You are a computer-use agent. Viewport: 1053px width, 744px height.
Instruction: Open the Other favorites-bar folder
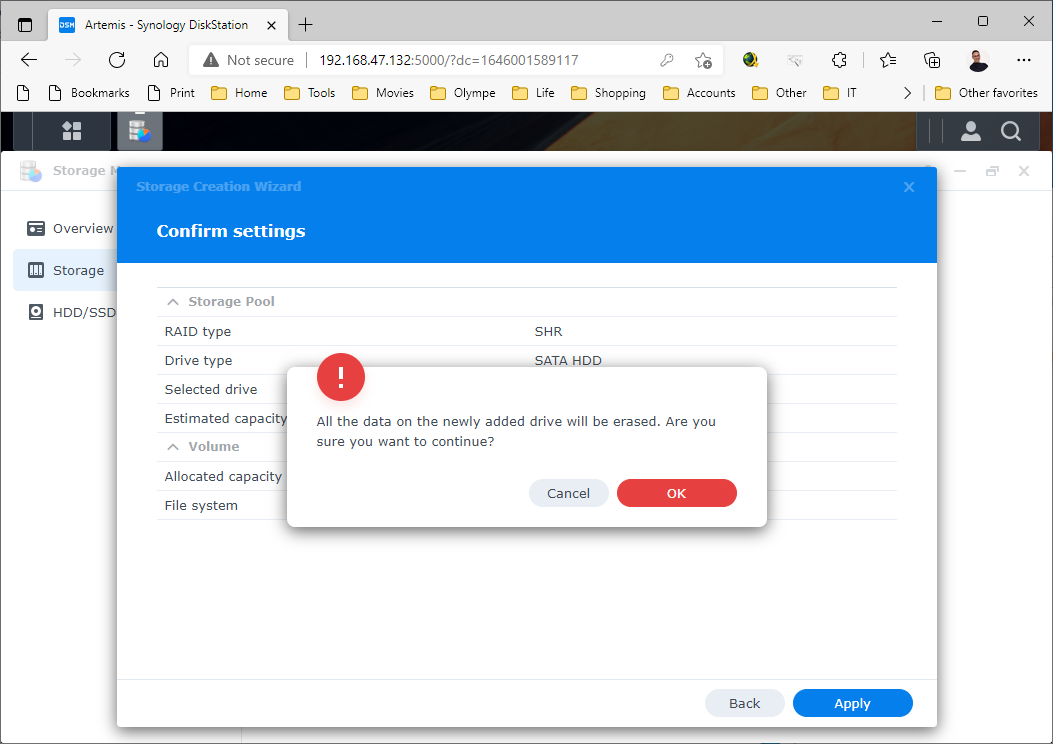coord(780,93)
